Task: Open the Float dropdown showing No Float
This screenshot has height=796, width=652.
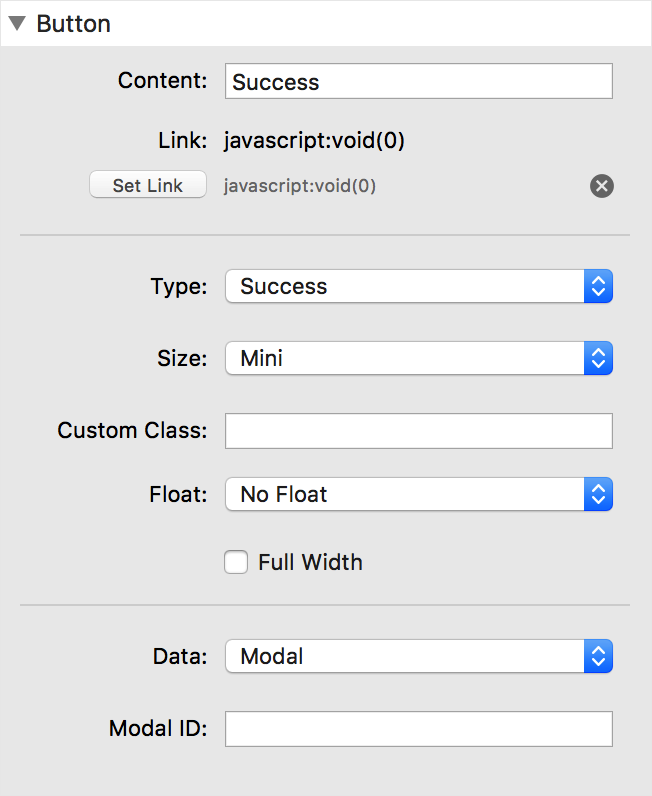Action: point(419,494)
